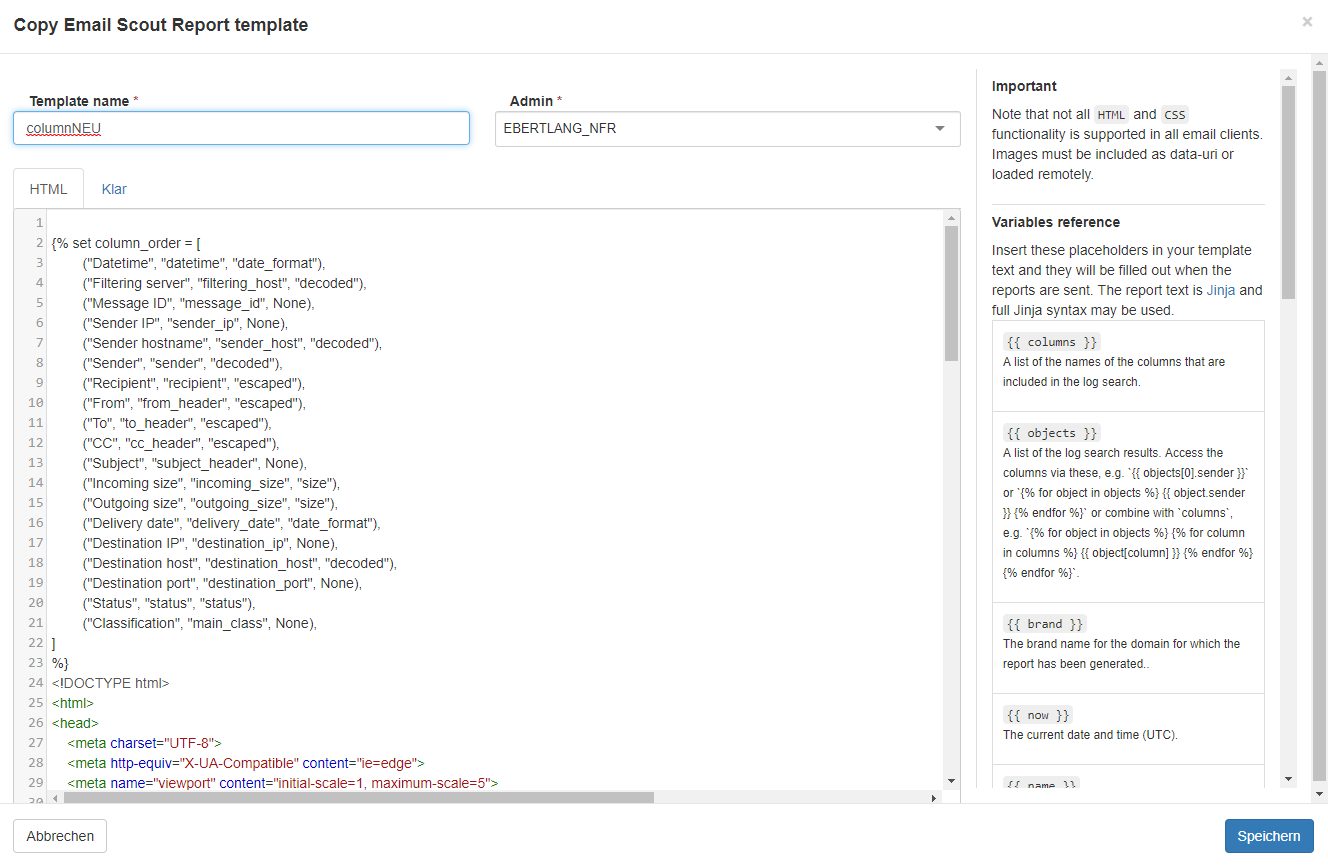This screenshot has width=1328, height=866.
Task: Click code editor scroll right arrow
Action: (934, 798)
